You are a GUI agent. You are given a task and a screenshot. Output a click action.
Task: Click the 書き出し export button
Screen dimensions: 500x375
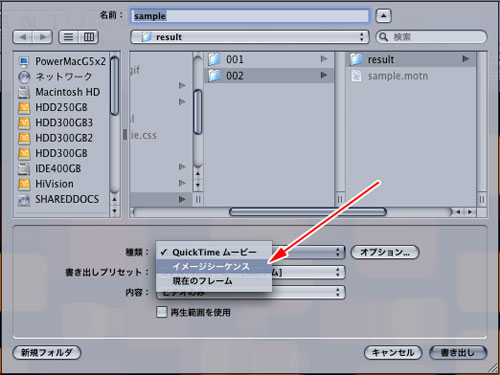(x=458, y=353)
